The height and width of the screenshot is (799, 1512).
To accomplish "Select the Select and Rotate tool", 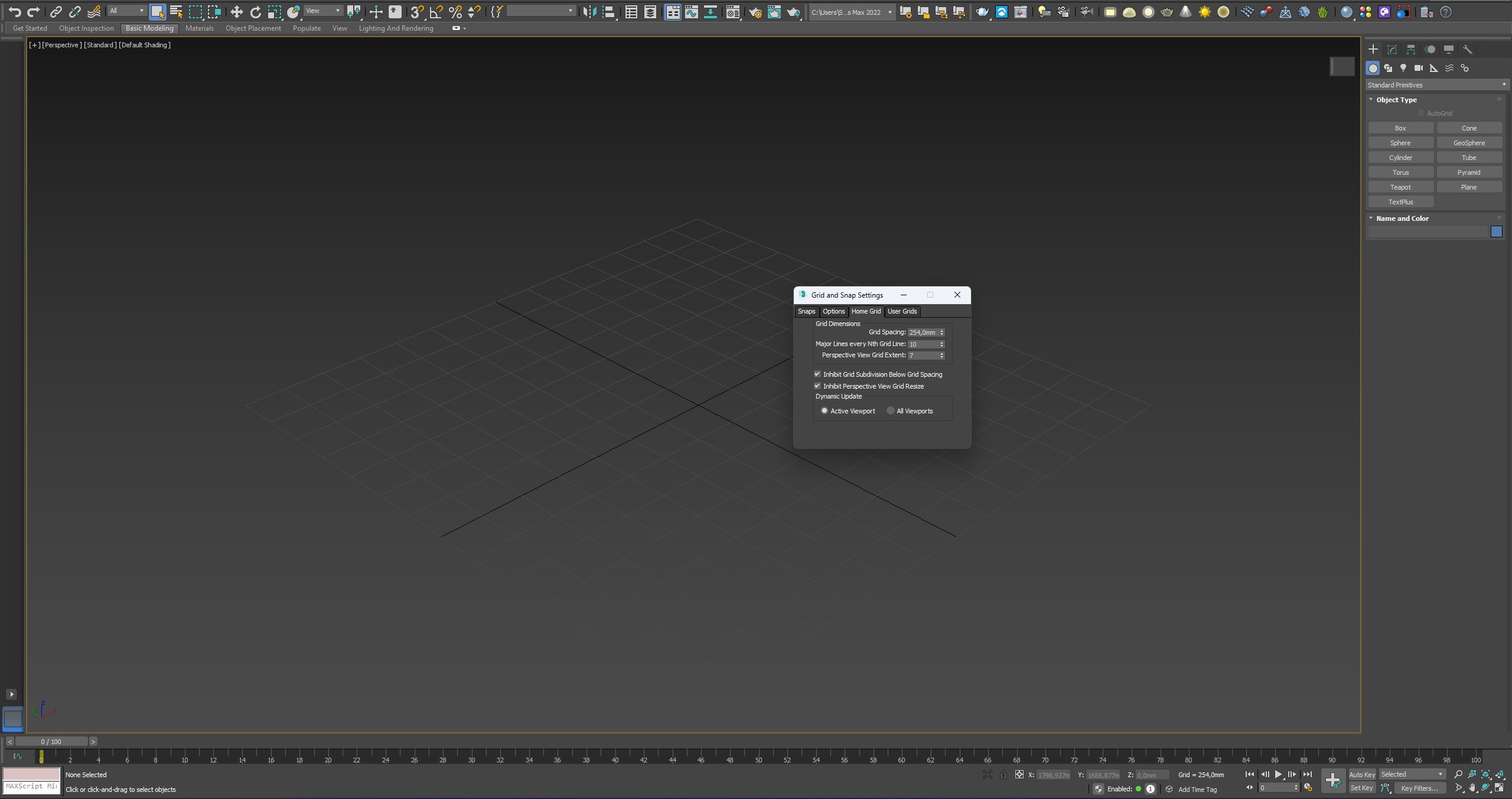I will coord(255,12).
